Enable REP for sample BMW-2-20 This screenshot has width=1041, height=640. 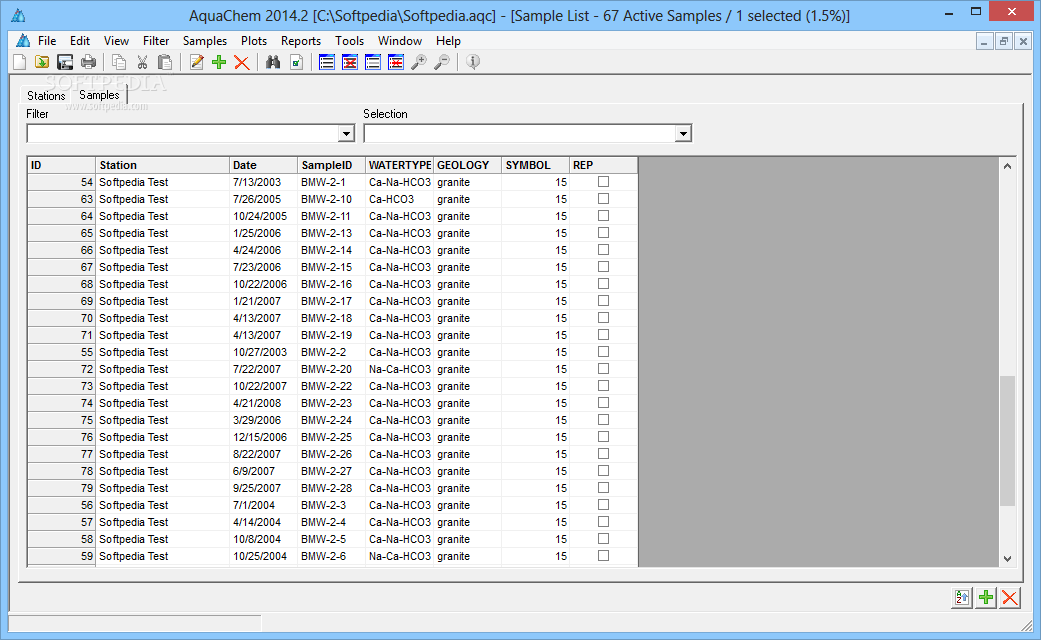tap(603, 368)
